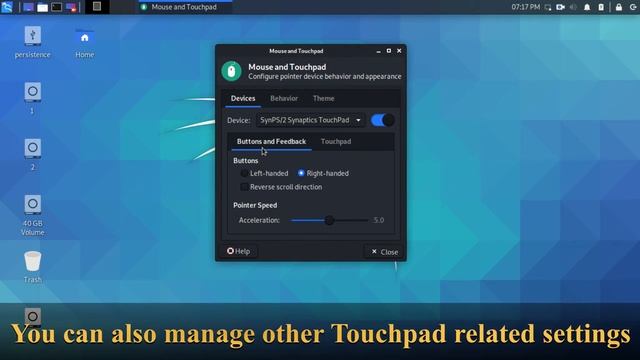Open the notifications bell icon
640x360 pixels.
(x=587, y=7)
